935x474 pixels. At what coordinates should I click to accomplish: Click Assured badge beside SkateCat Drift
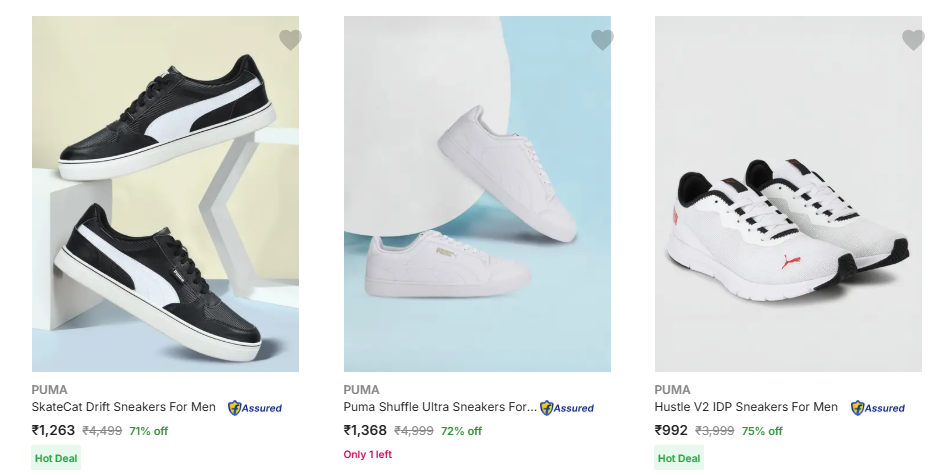(x=255, y=408)
